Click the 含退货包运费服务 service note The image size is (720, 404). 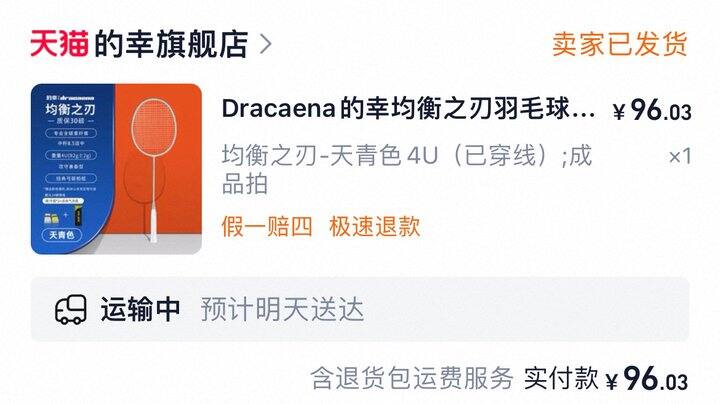412,379
